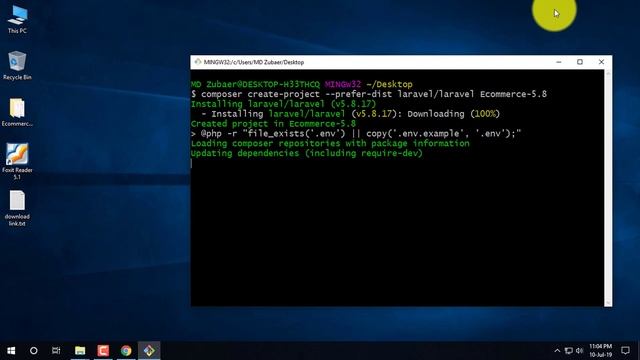Open the Windows Start menu
640x360 pixels.
11,351
